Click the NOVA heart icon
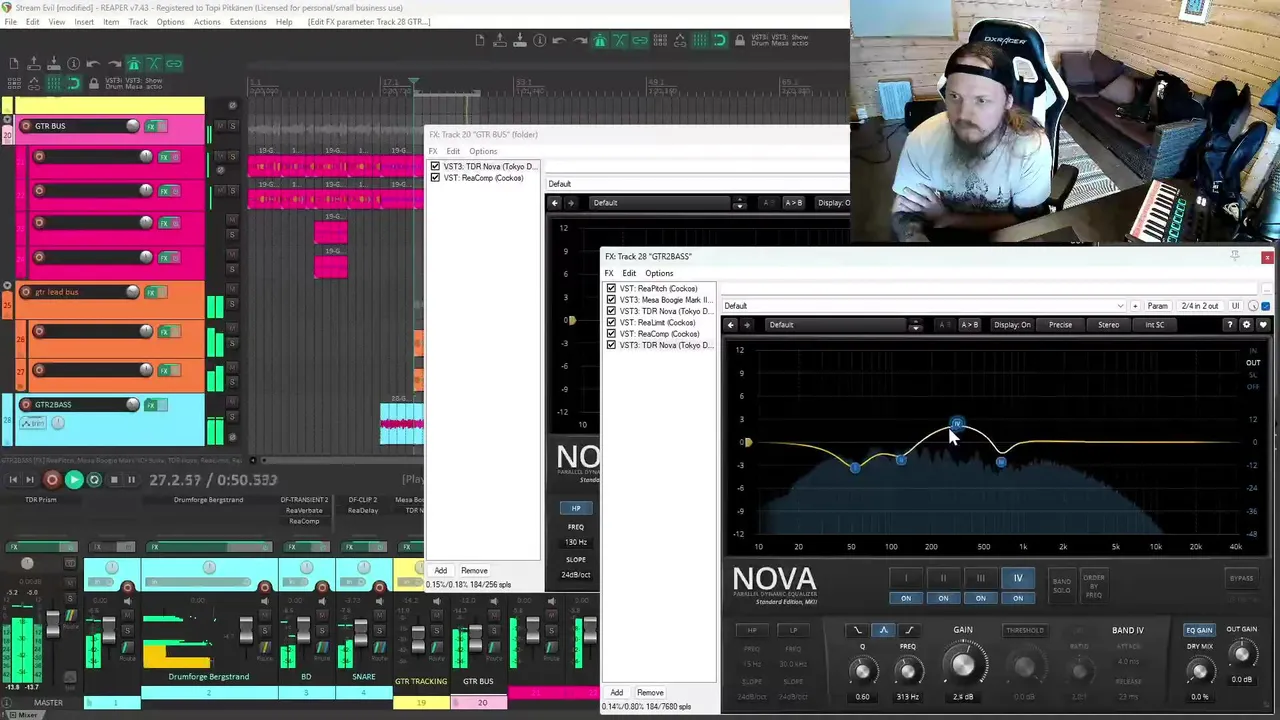This screenshot has width=1280, height=720. tap(1263, 325)
